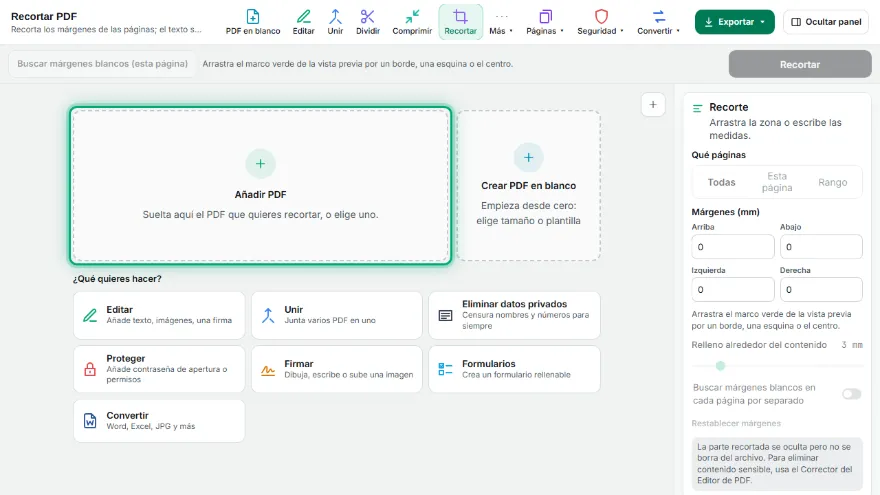Toggle Buscar márgenes blancos en cada página
The width and height of the screenshot is (880, 495).
(851, 394)
